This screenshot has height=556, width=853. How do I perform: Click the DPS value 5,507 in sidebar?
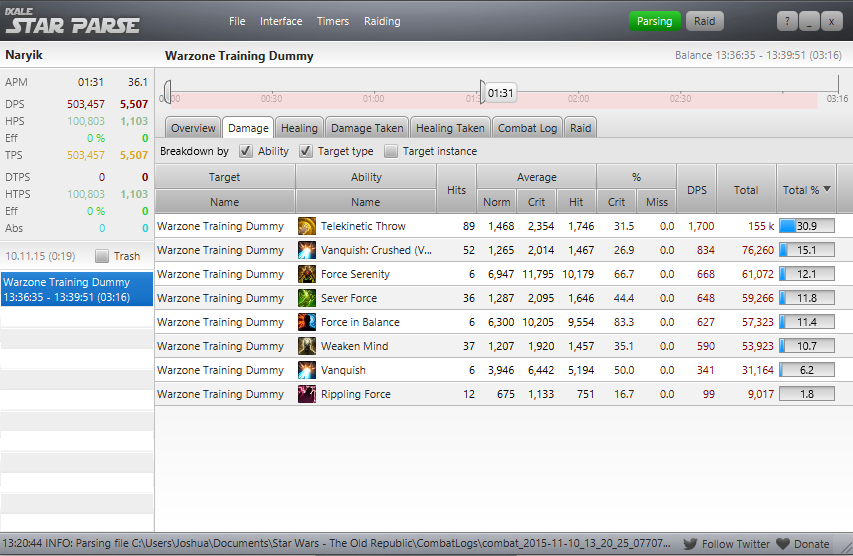[134, 104]
